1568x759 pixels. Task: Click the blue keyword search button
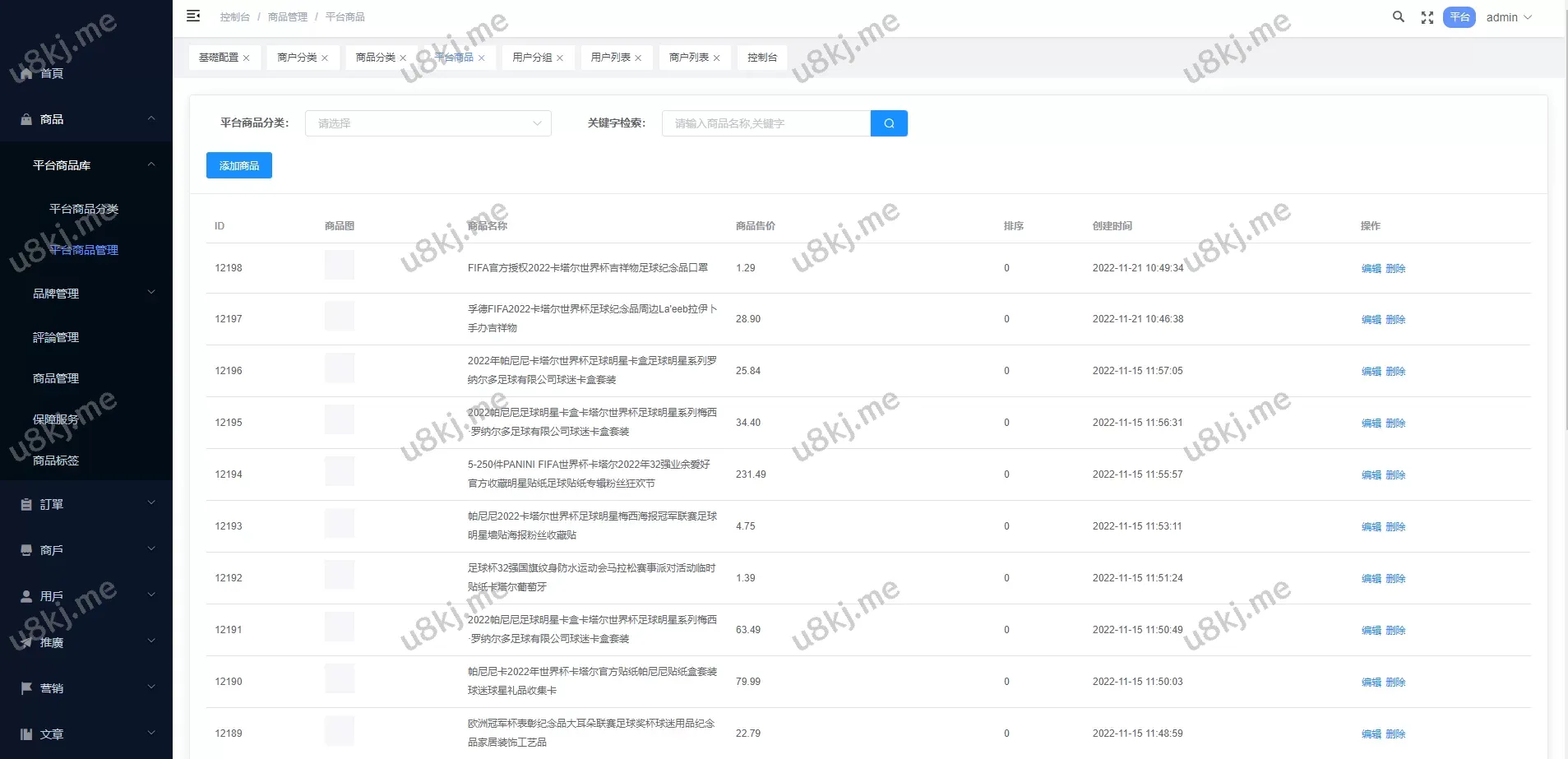click(x=889, y=123)
